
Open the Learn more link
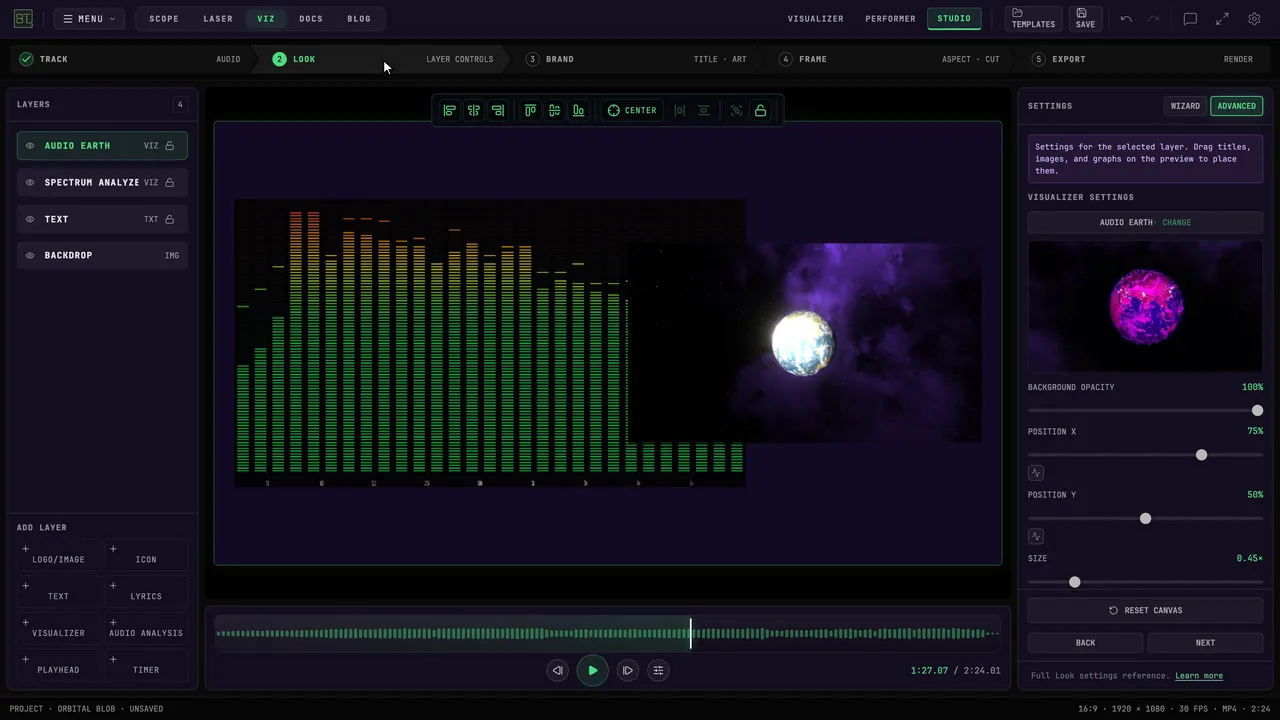point(1199,676)
